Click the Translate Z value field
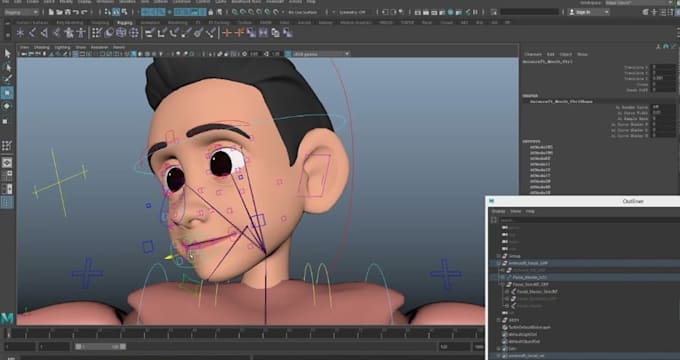The height and width of the screenshot is (360, 680). [664, 79]
